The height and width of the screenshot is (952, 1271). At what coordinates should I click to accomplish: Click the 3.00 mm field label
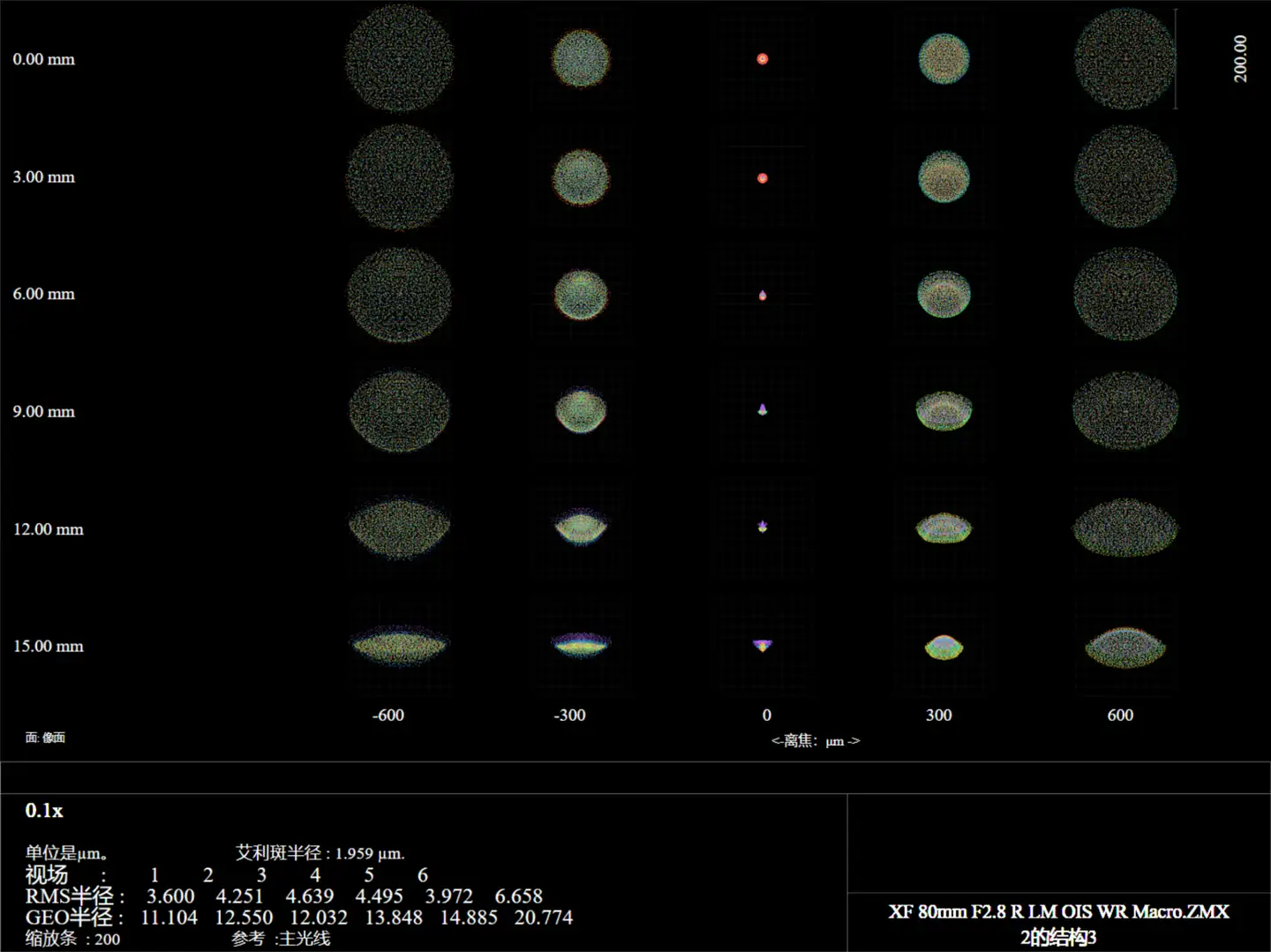tap(44, 176)
